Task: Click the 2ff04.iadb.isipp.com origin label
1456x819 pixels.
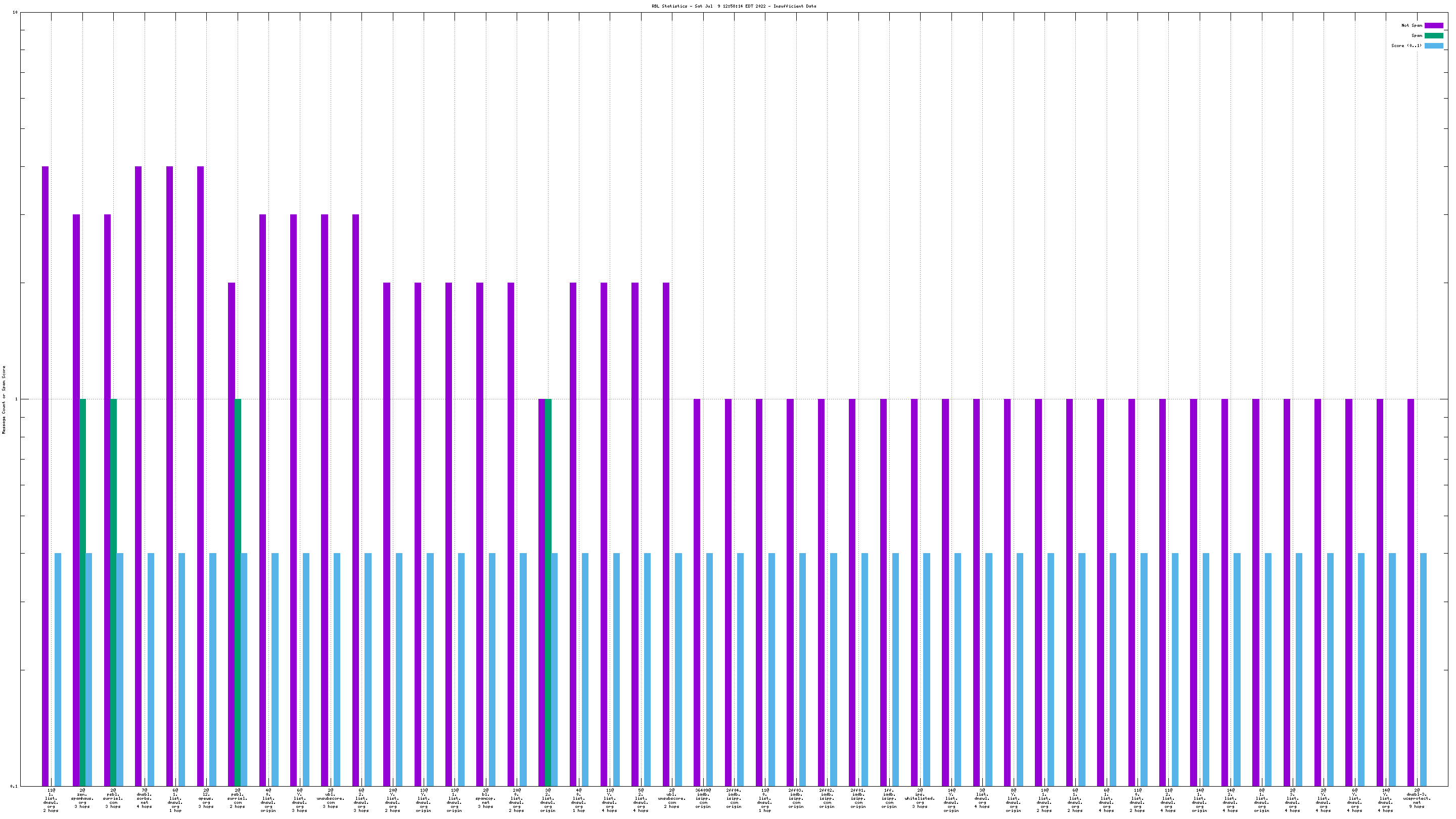Action: (734, 800)
